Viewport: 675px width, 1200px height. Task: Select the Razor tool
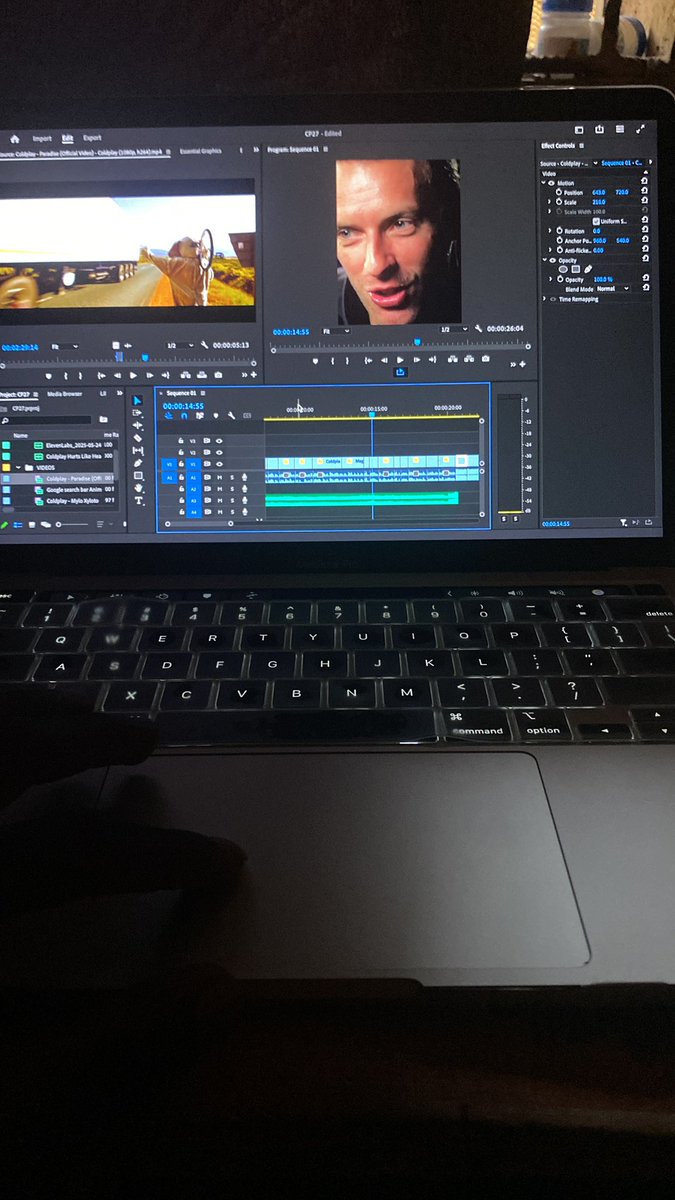point(137,438)
